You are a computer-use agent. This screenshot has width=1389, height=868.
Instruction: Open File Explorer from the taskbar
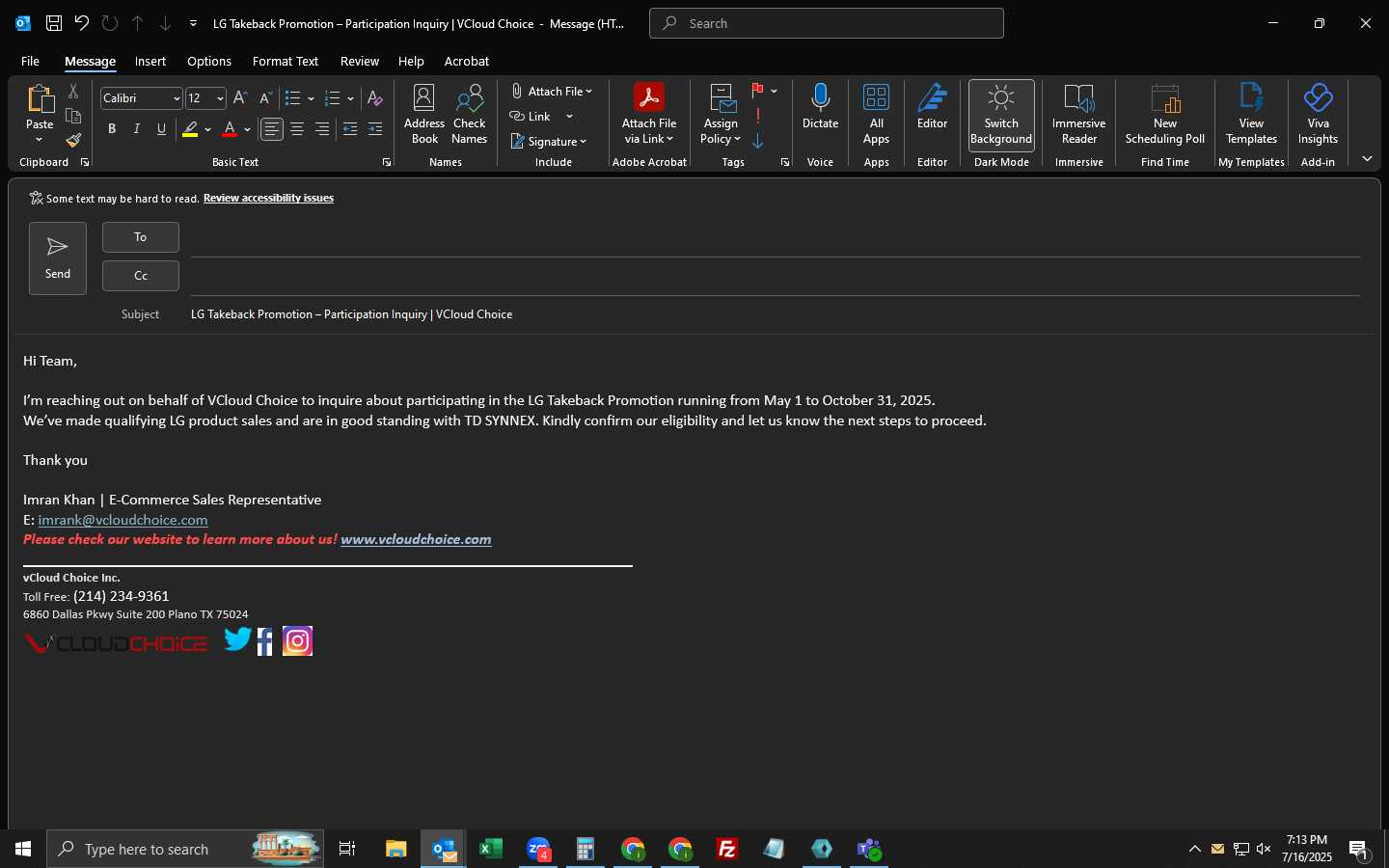[396, 849]
